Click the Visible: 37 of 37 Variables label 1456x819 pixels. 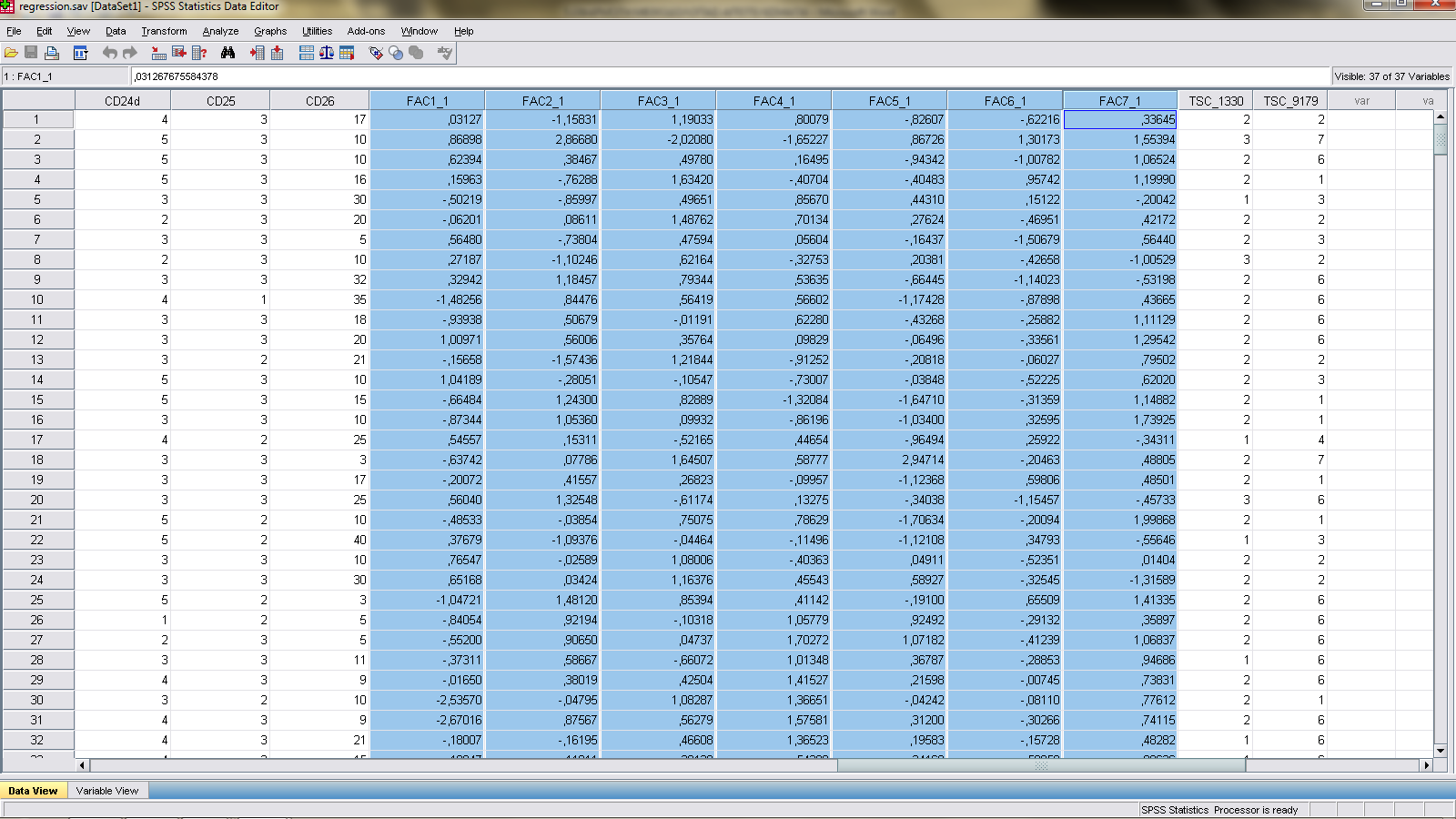click(1391, 76)
